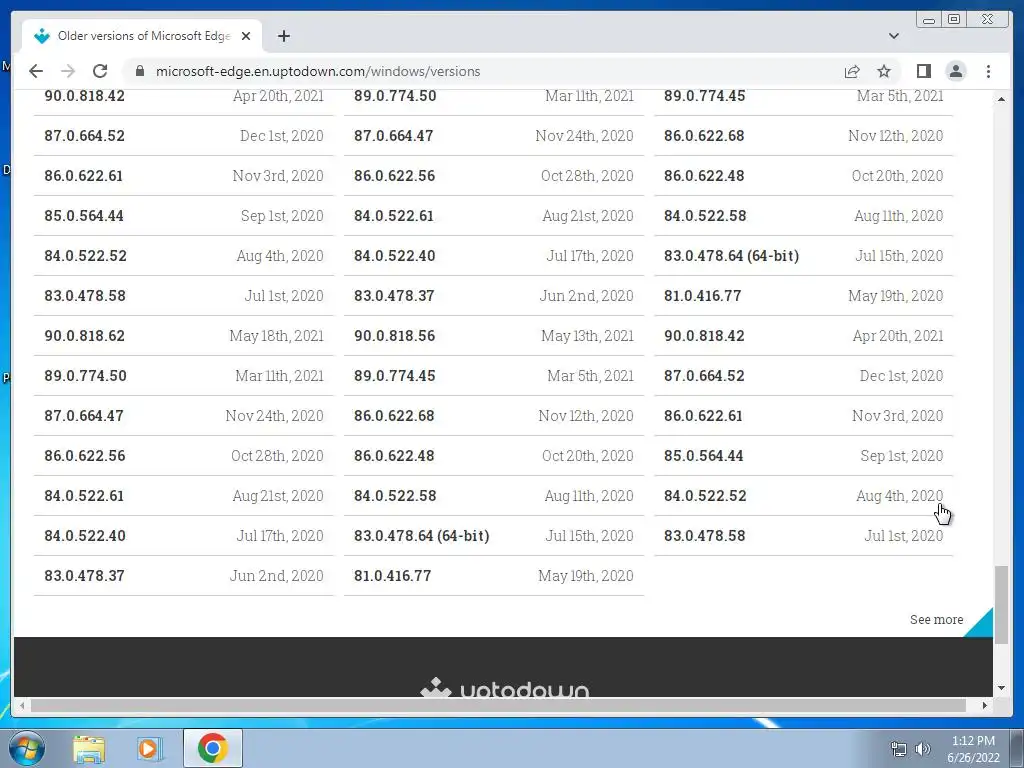Open the Windows Start menu orb
Viewport: 1024px width, 768px height.
point(27,748)
